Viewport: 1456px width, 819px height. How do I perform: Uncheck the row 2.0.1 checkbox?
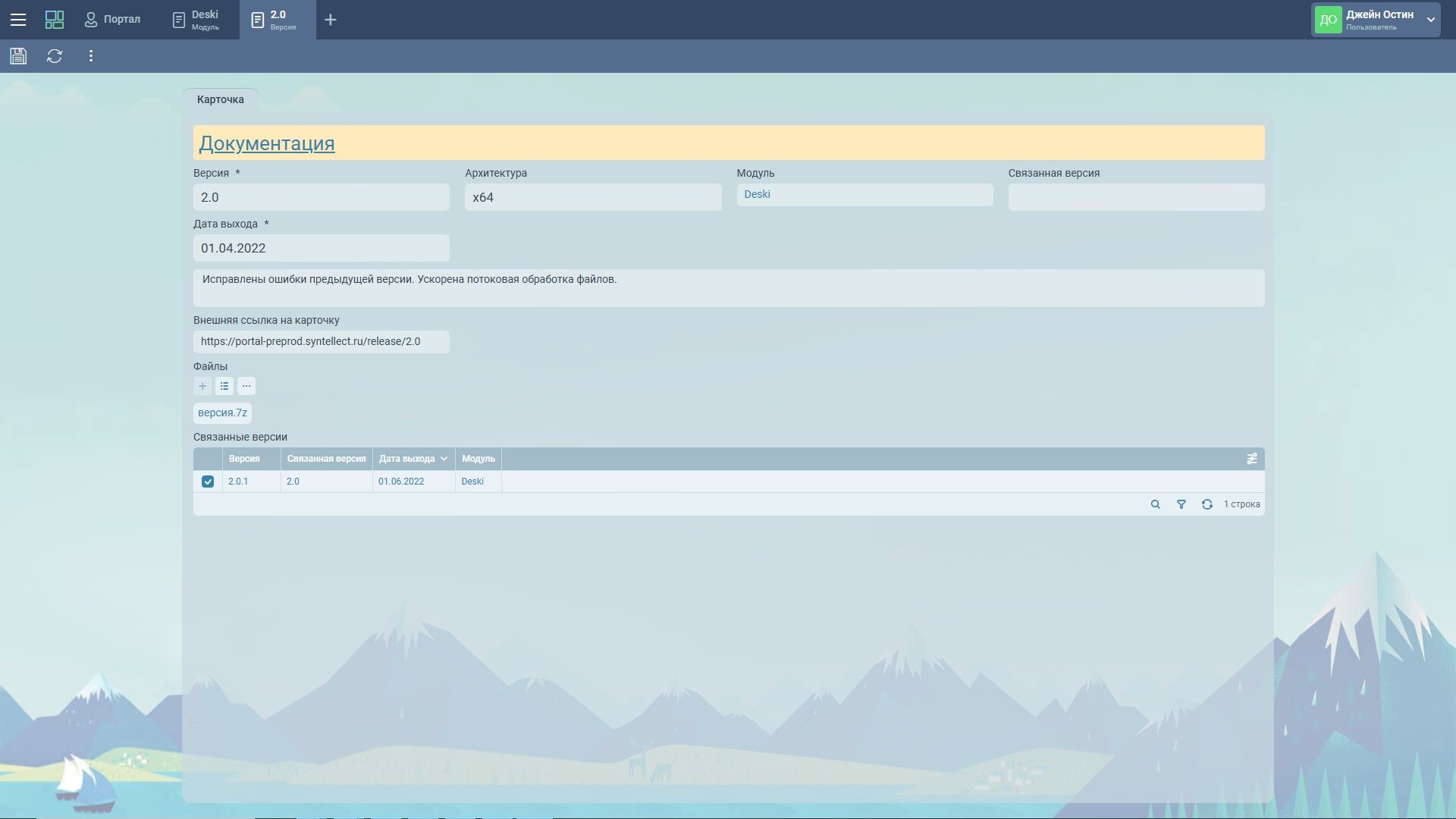tap(208, 482)
